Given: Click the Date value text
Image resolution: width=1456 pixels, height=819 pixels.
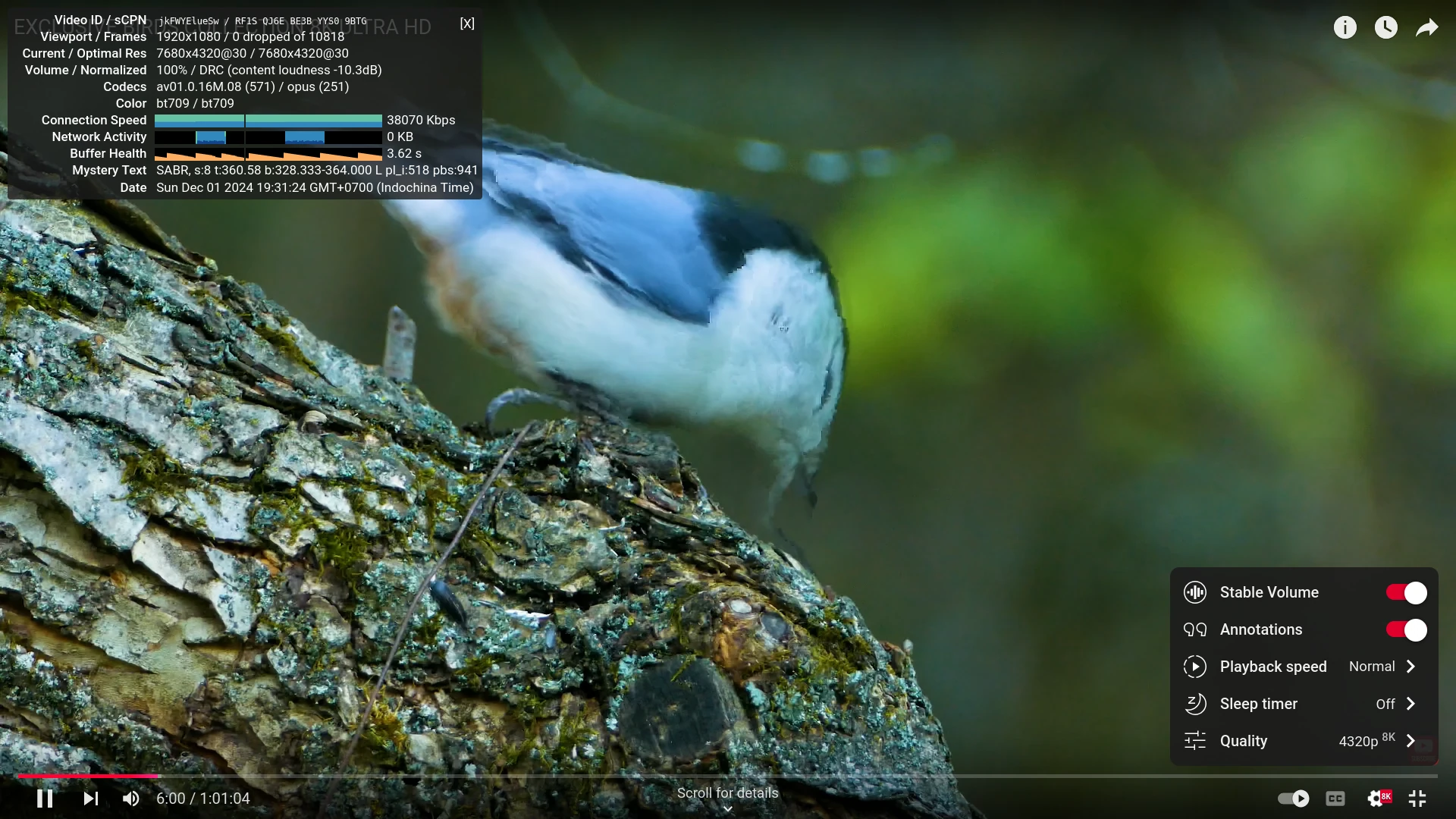Looking at the screenshot, I should pos(315,187).
